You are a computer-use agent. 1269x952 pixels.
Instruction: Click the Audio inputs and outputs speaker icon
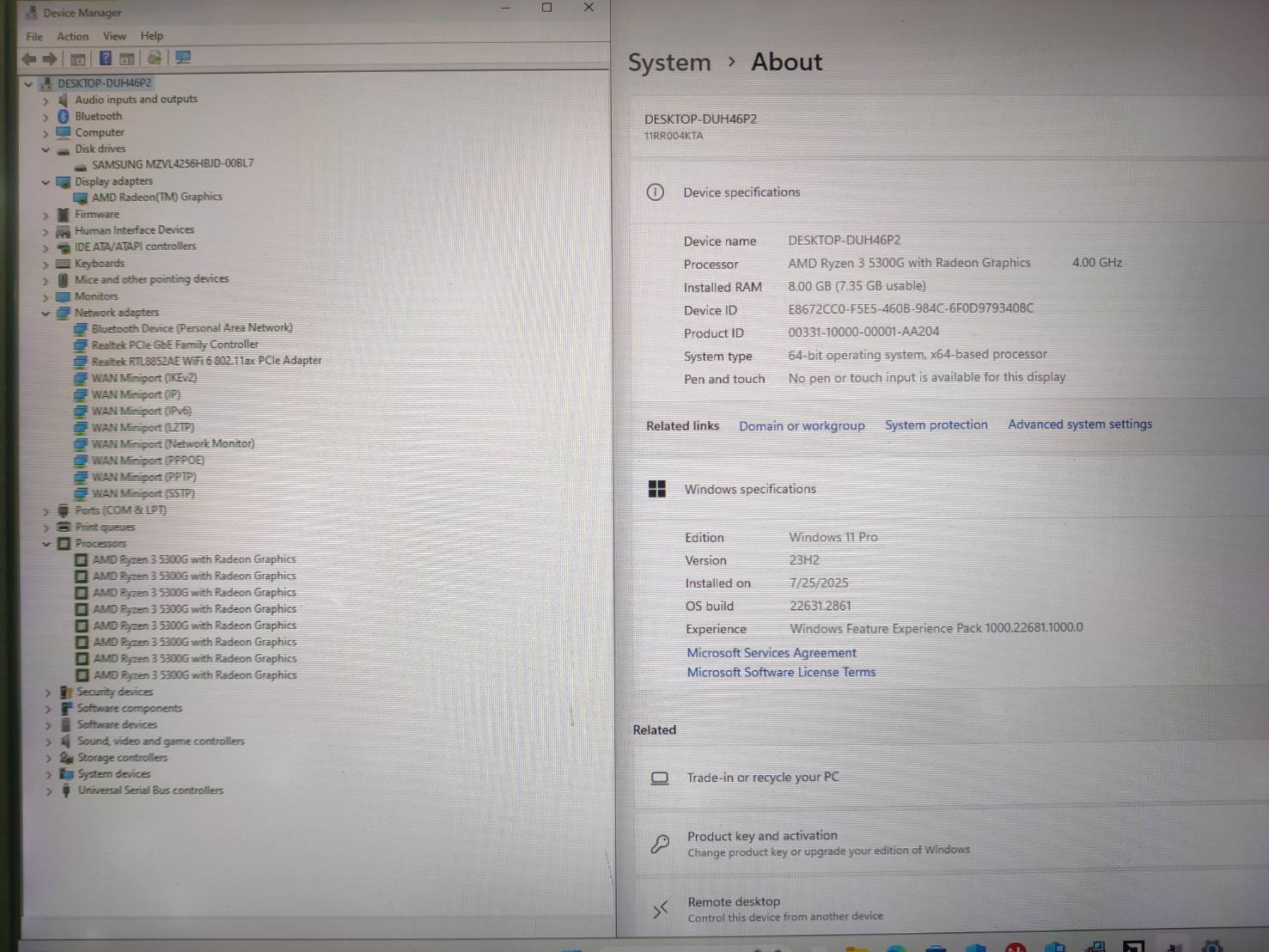[63, 100]
